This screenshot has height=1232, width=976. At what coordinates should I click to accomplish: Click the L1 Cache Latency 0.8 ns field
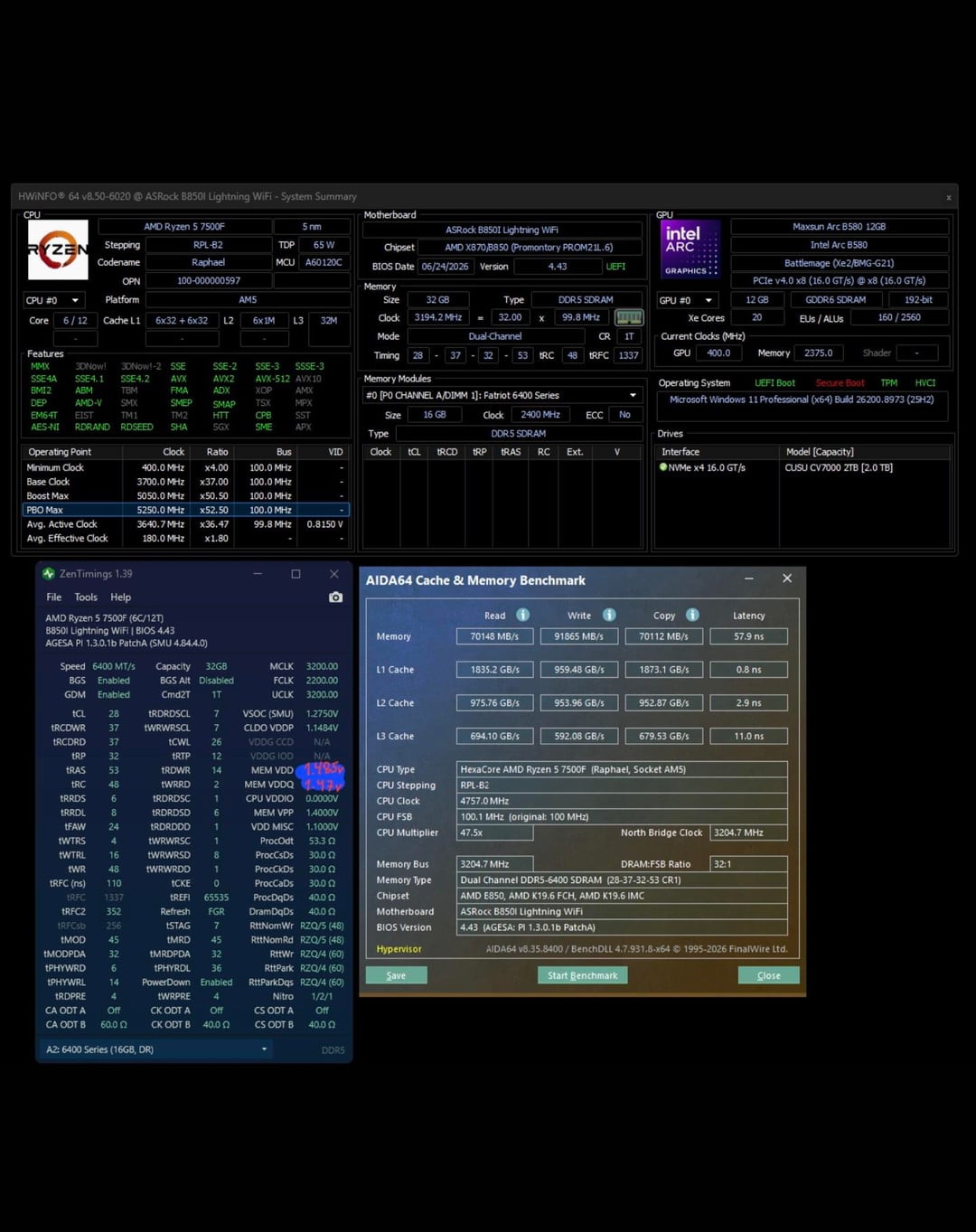click(x=748, y=670)
